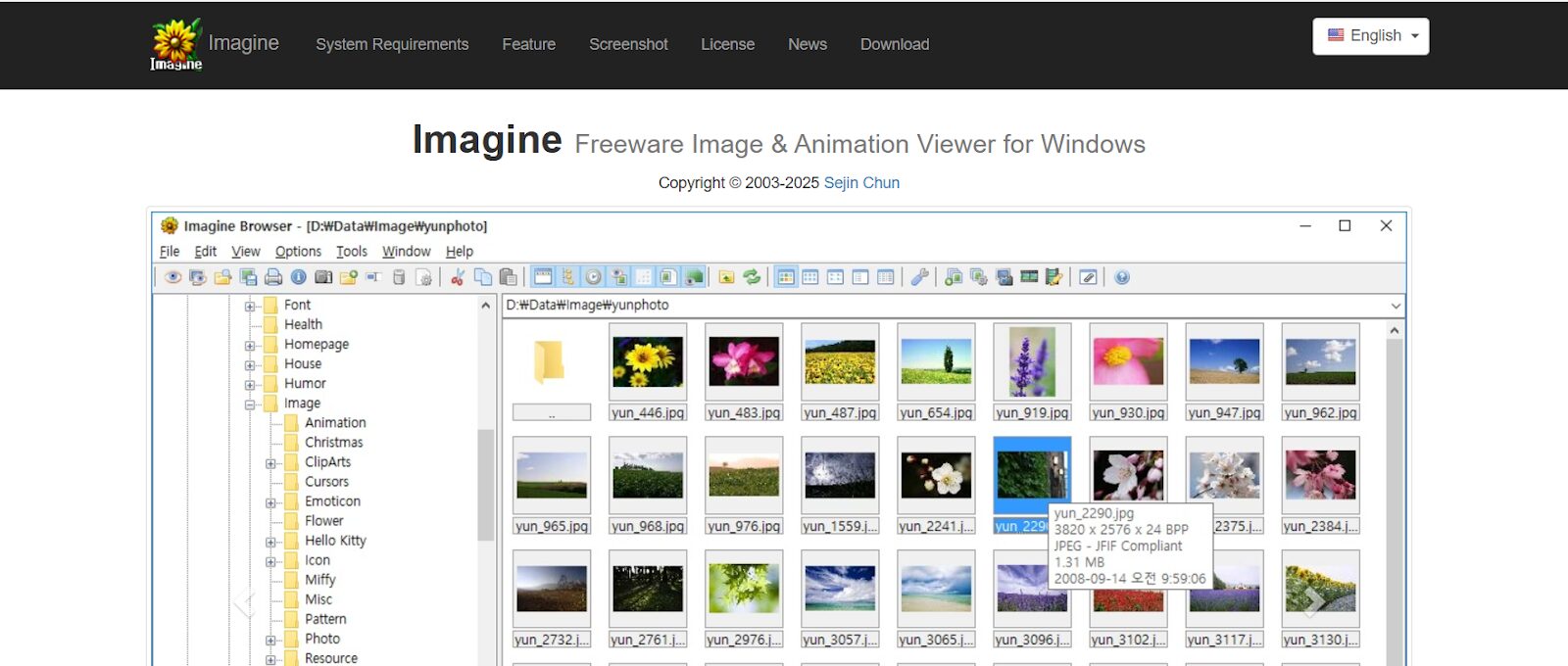Expand the ClipArts folder node
Viewport: 1568px width, 666px height.
(270, 463)
